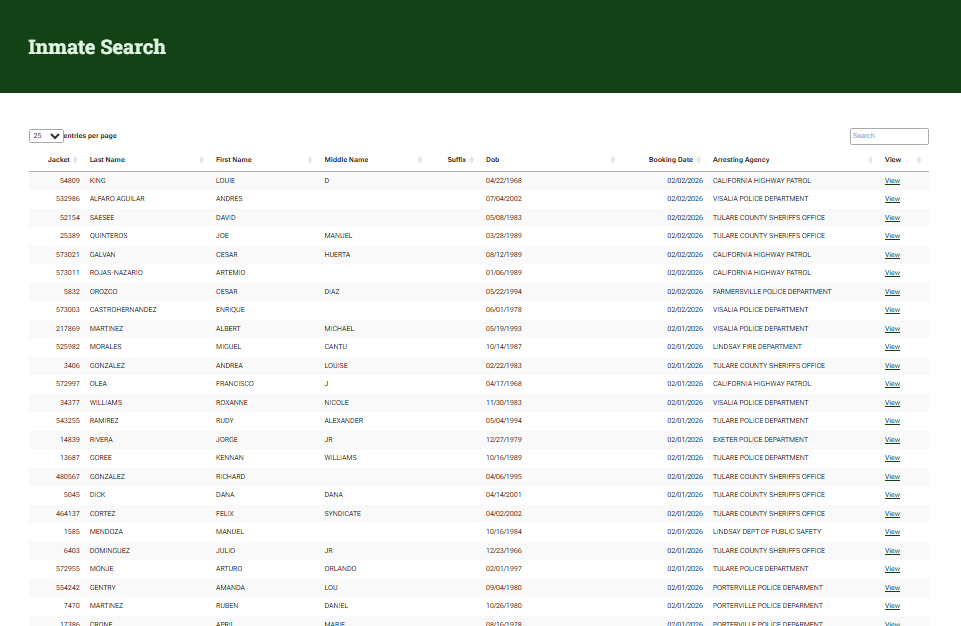Screen dimensions: 961x626
Task: Open View link for Louie King
Action: (x=892, y=181)
